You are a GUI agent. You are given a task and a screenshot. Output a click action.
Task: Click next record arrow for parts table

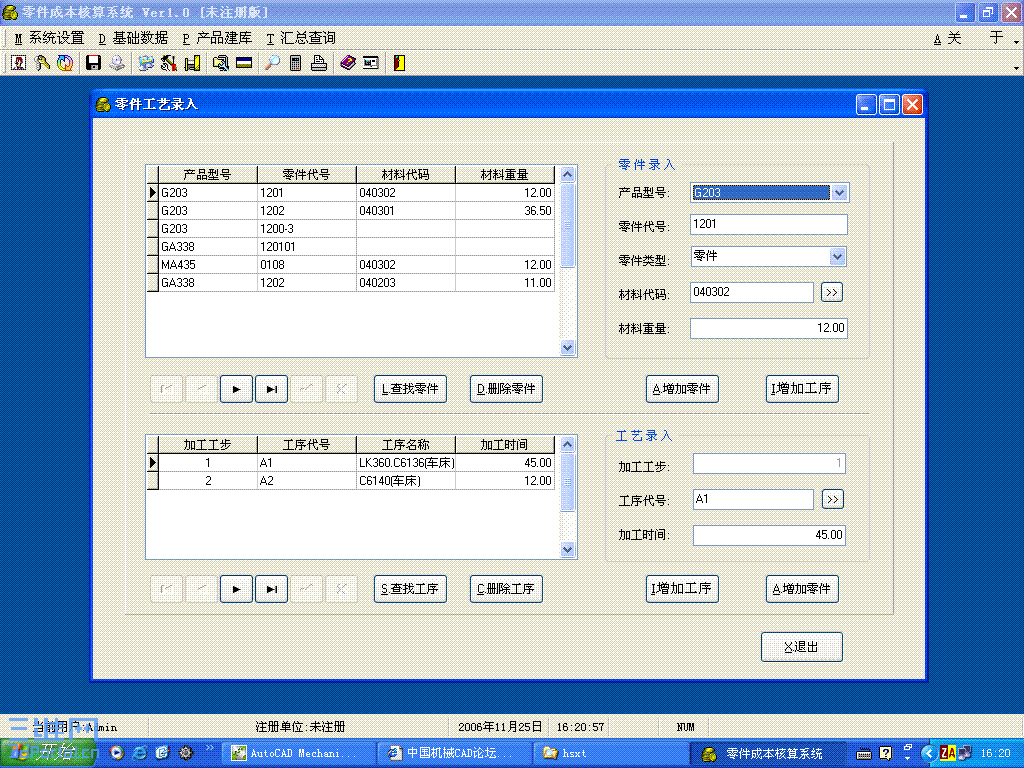tap(236, 389)
